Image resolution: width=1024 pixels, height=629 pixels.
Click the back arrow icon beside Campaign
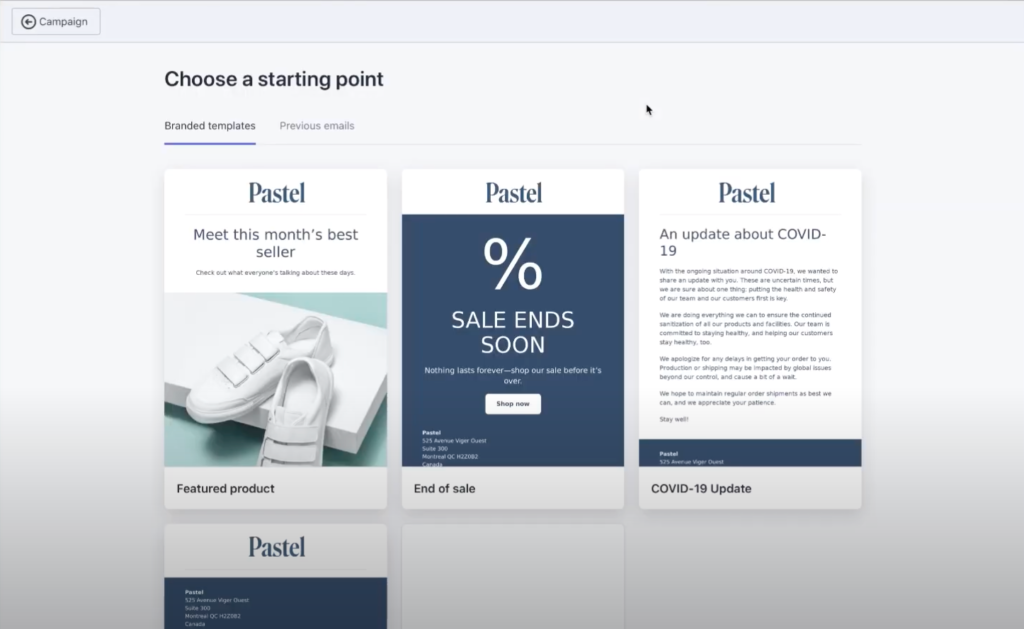click(28, 22)
